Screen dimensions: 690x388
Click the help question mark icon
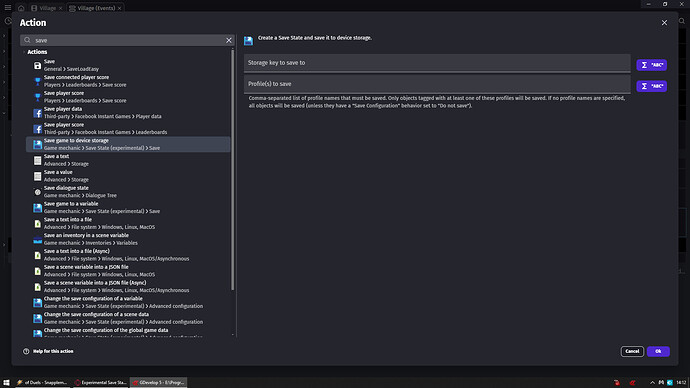(x=26, y=351)
